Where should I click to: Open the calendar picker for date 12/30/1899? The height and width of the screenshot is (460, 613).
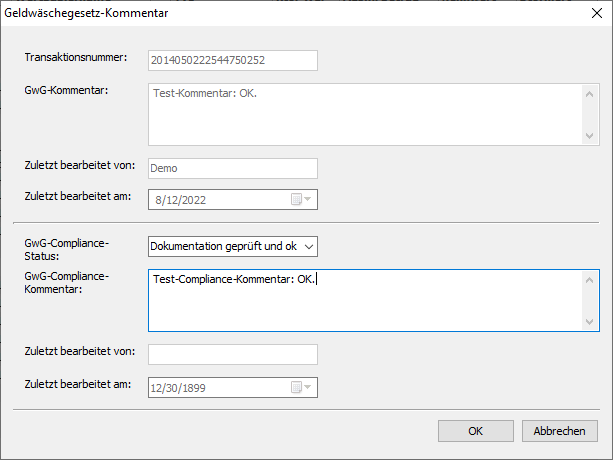[302, 387]
